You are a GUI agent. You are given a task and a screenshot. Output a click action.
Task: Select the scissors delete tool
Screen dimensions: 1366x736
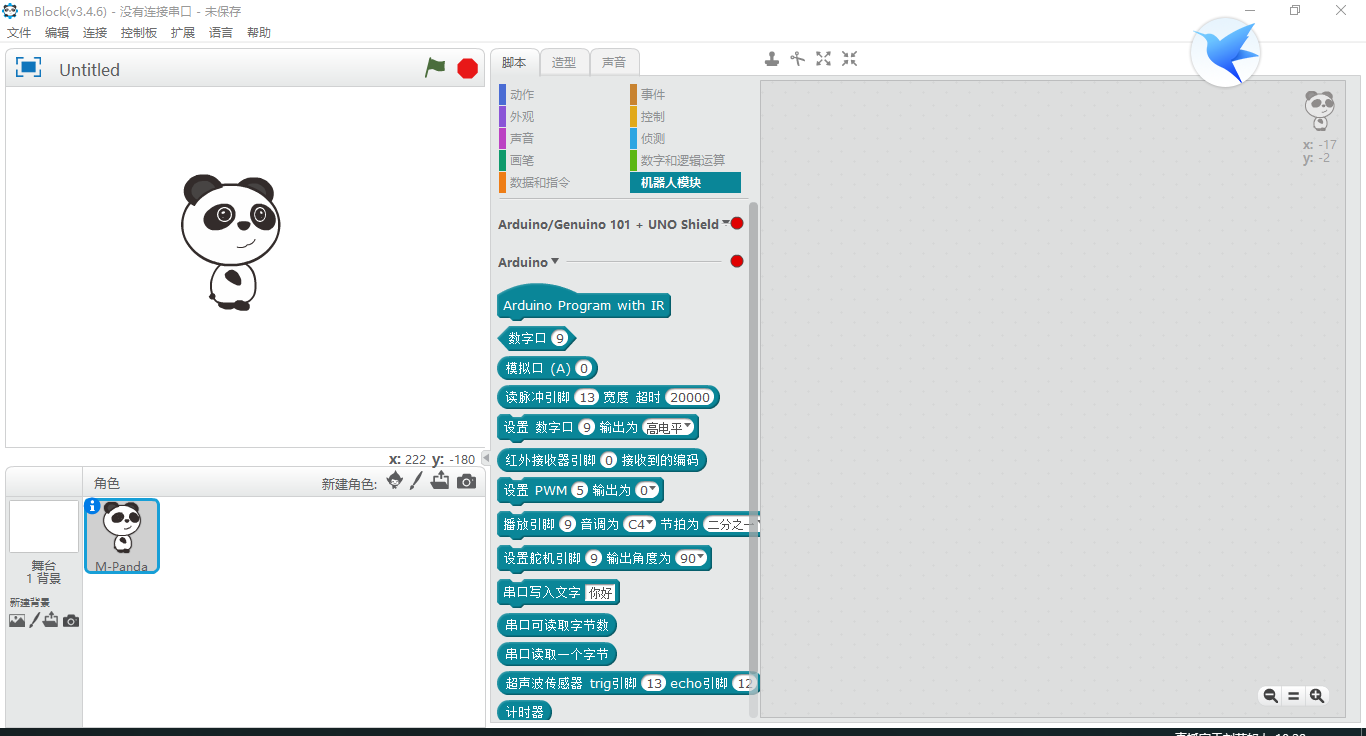pos(798,59)
